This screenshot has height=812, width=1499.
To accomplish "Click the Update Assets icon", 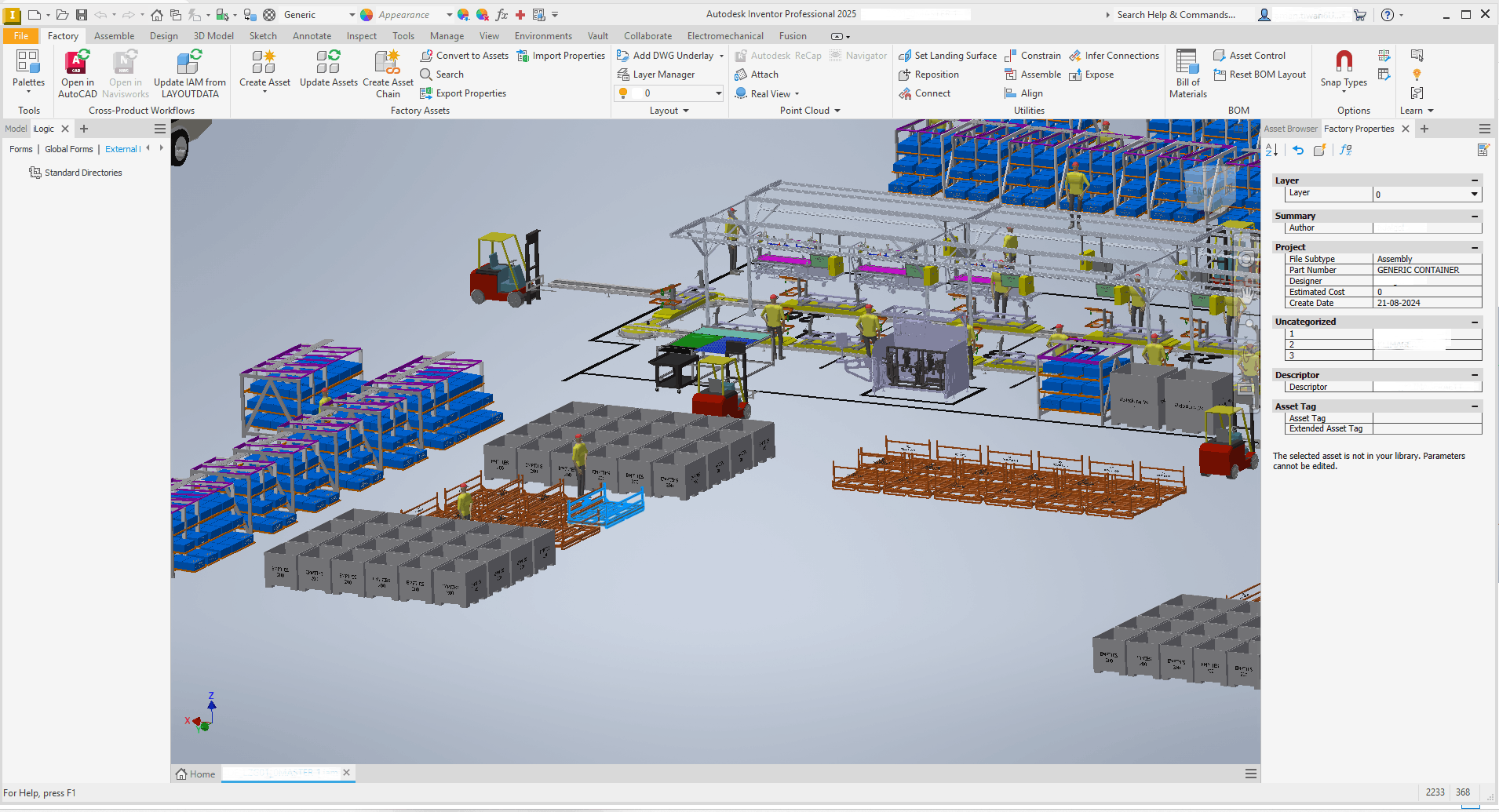I will (x=328, y=63).
